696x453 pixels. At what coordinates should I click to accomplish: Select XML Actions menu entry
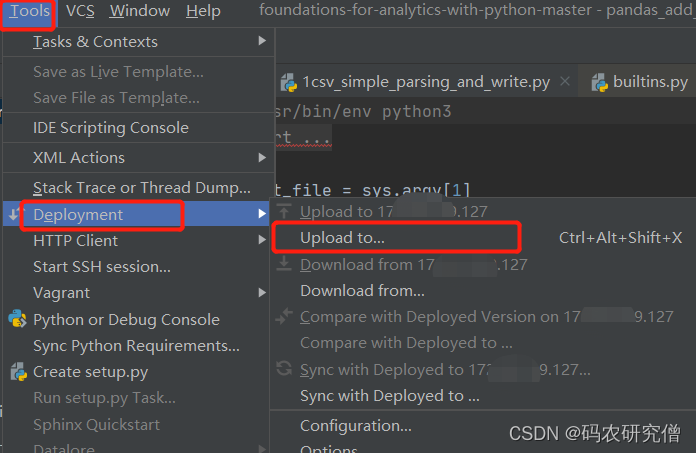(x=138, y=158)
